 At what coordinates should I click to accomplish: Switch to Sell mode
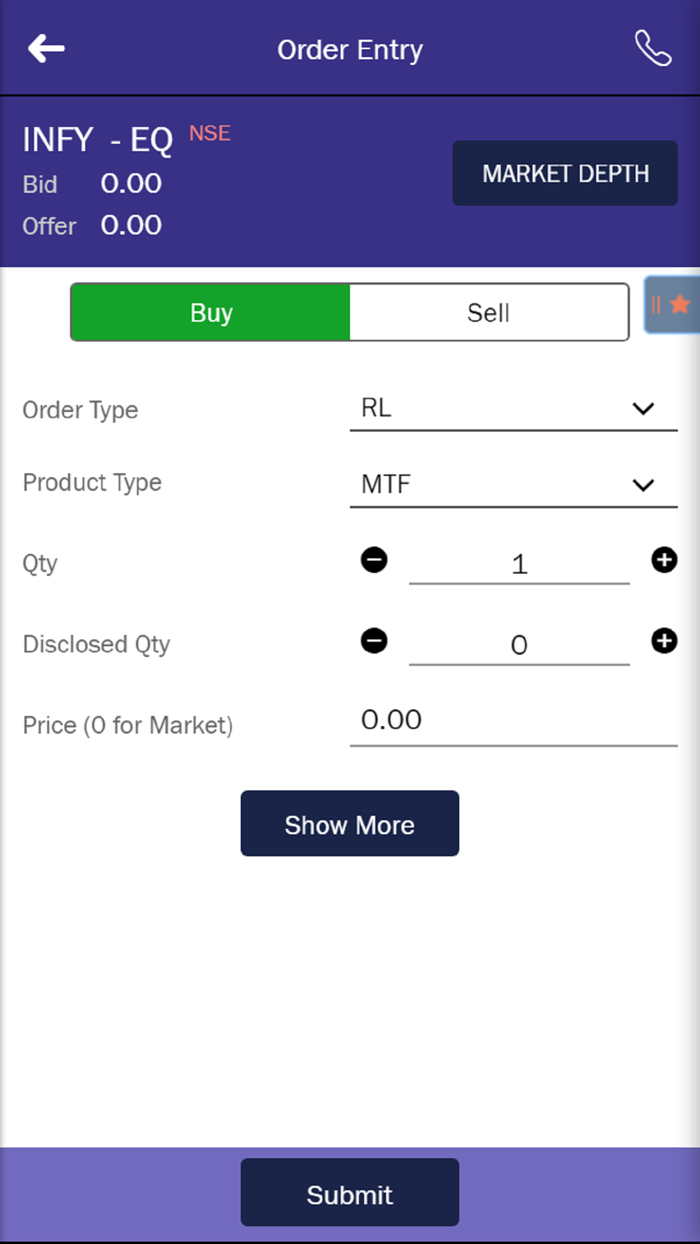tap(488, 312)
